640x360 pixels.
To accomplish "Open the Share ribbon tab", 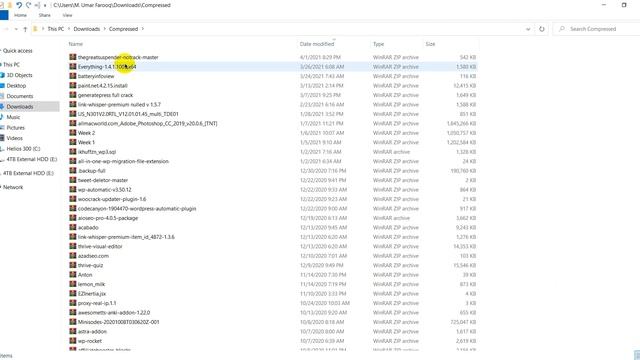I will (44, 15).
